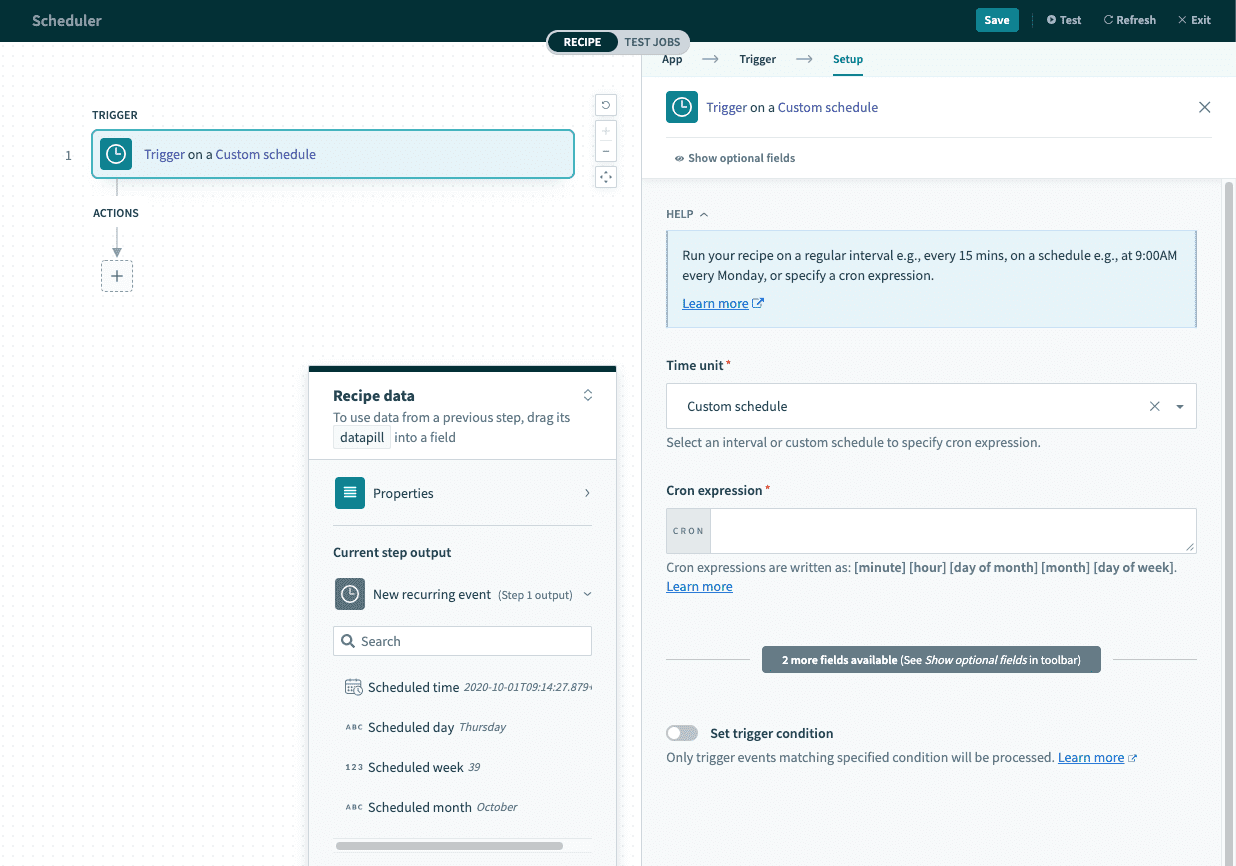Click the undo arrow icon above zoom controls
Image resolution: width=1236 pixels, height=866 pixels.
(x=605, y=104)
